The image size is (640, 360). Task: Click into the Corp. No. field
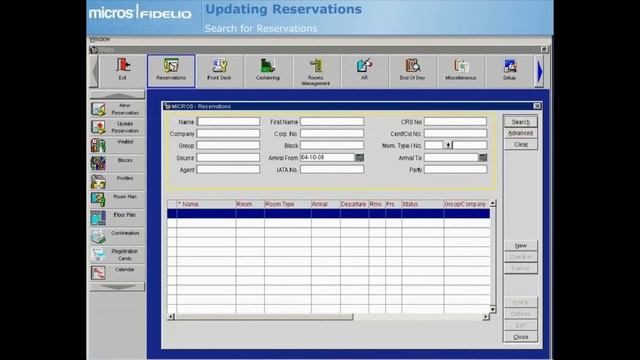point(332,133)
